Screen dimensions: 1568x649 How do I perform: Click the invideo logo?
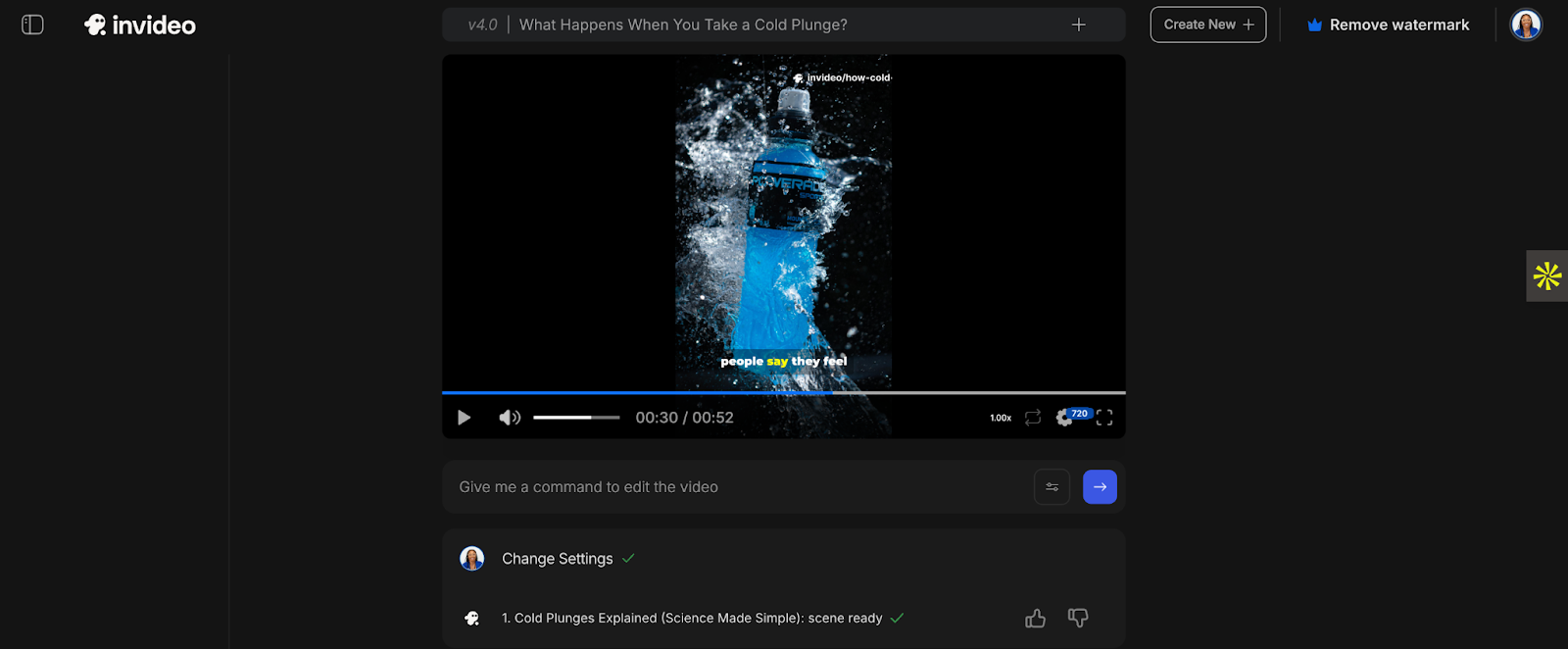140,25
